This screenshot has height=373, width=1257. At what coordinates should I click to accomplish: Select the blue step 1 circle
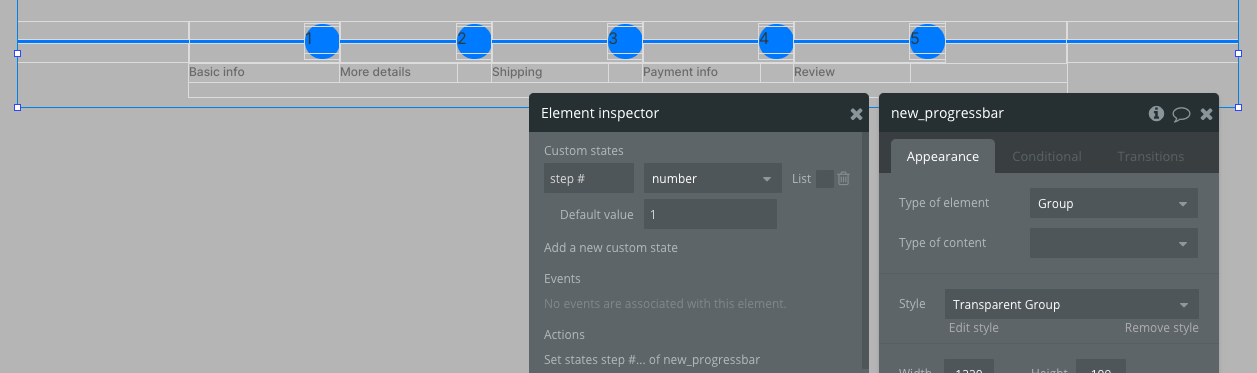click(322, 41)
